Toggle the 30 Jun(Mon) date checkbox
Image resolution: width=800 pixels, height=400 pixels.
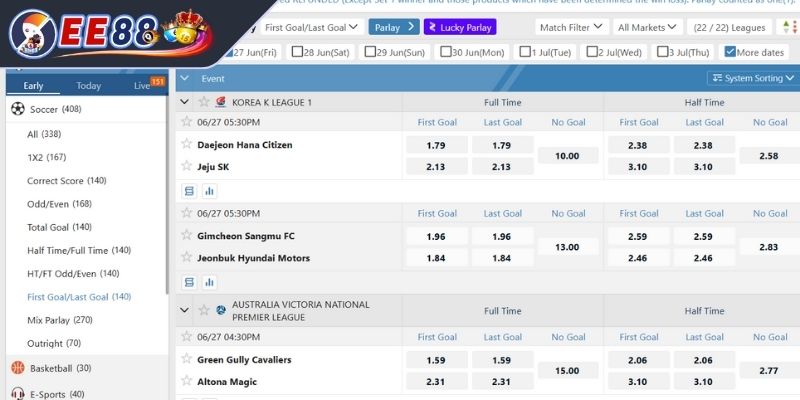445,52
